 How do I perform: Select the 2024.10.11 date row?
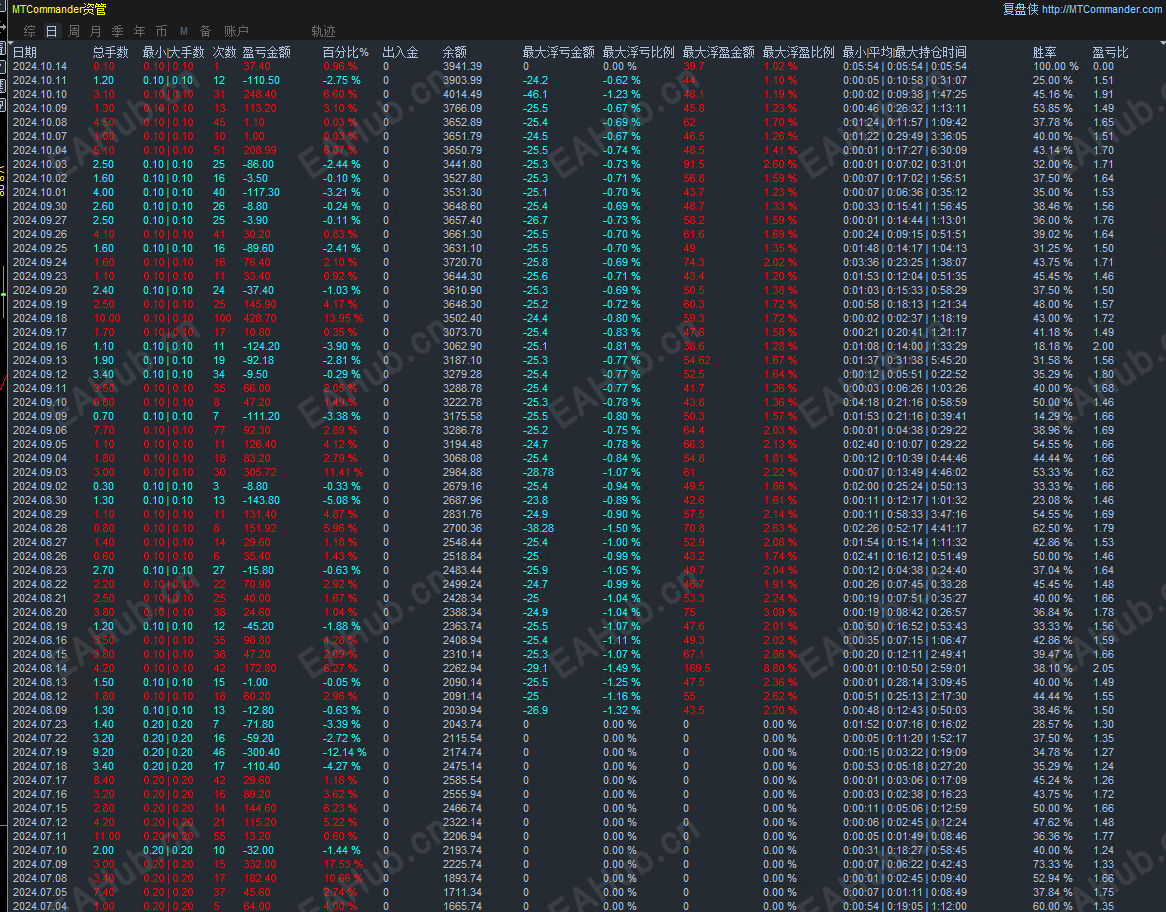[x=40, y=80]
